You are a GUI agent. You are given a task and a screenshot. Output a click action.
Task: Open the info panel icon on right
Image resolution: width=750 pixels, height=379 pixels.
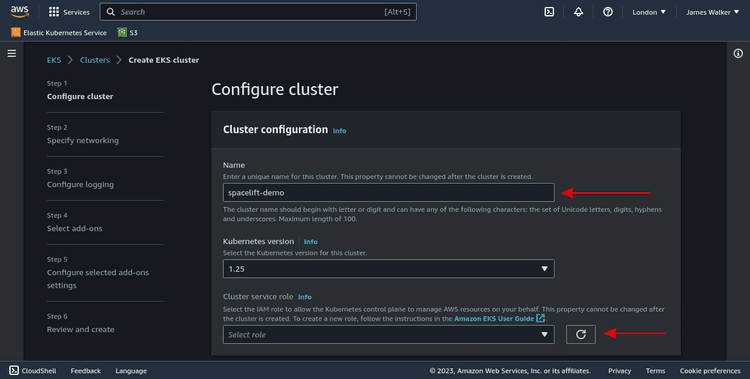(x=738, y=54)
